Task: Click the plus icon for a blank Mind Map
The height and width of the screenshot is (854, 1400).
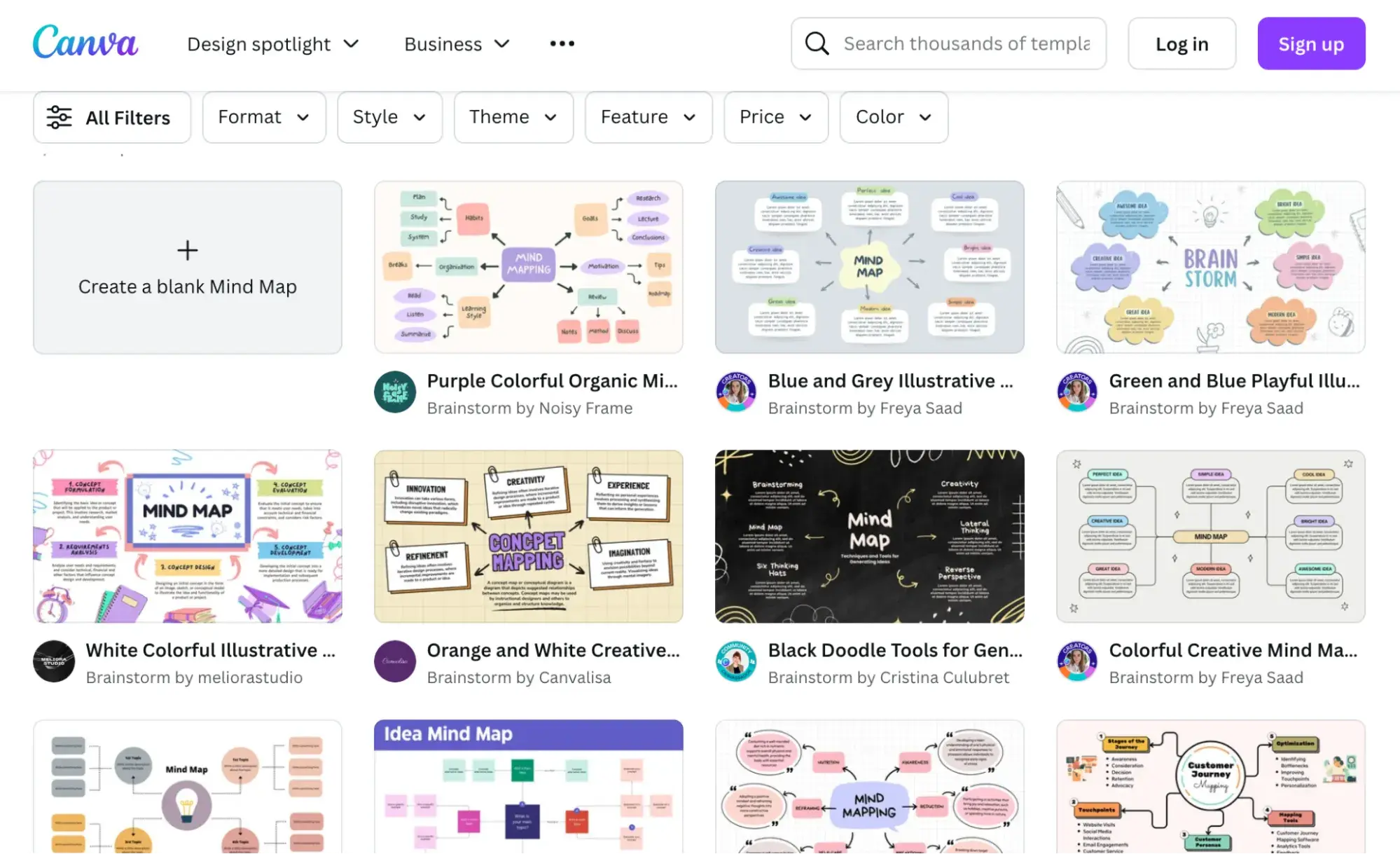Action: point(187,250)
